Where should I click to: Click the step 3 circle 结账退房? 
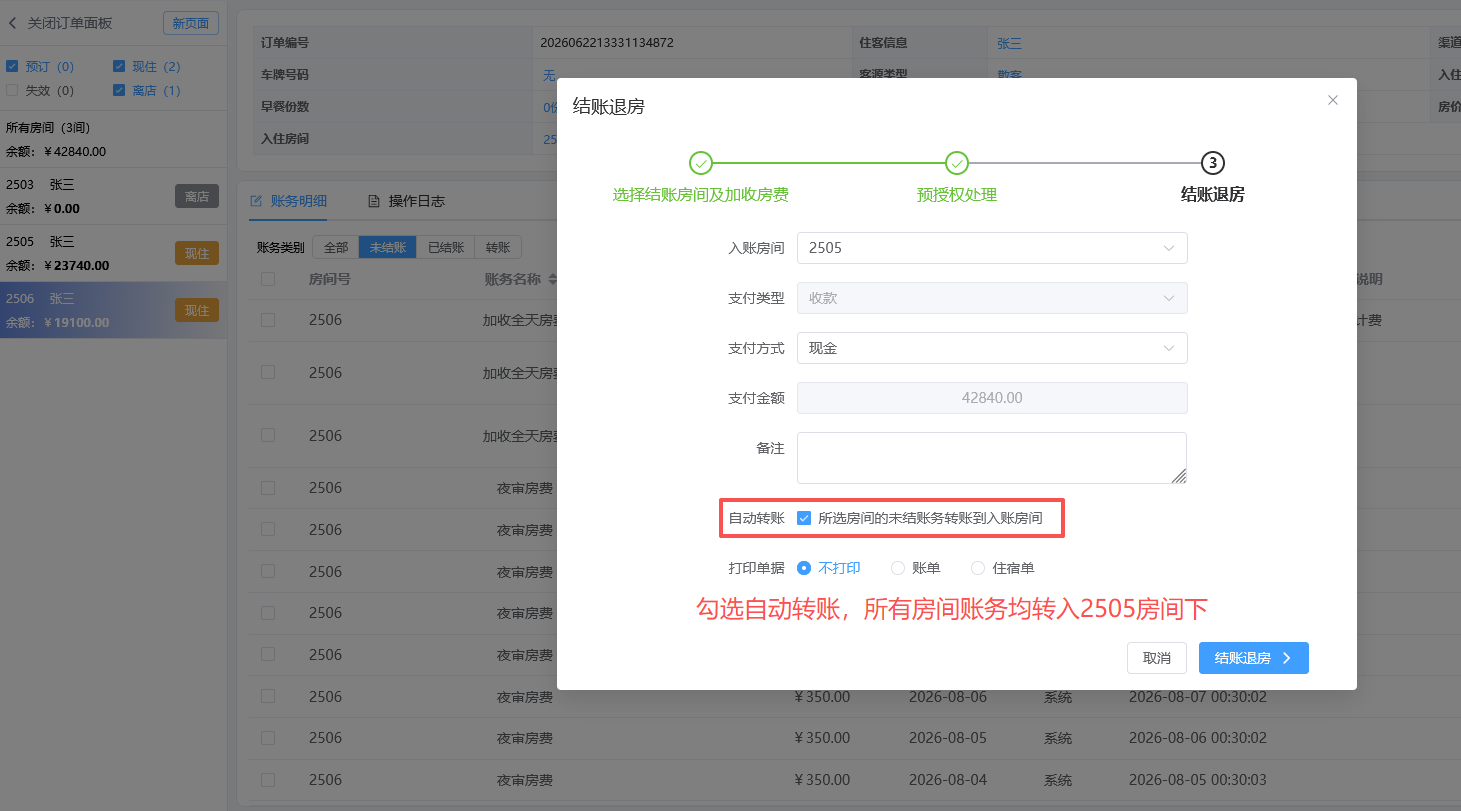coord(1213,163)
